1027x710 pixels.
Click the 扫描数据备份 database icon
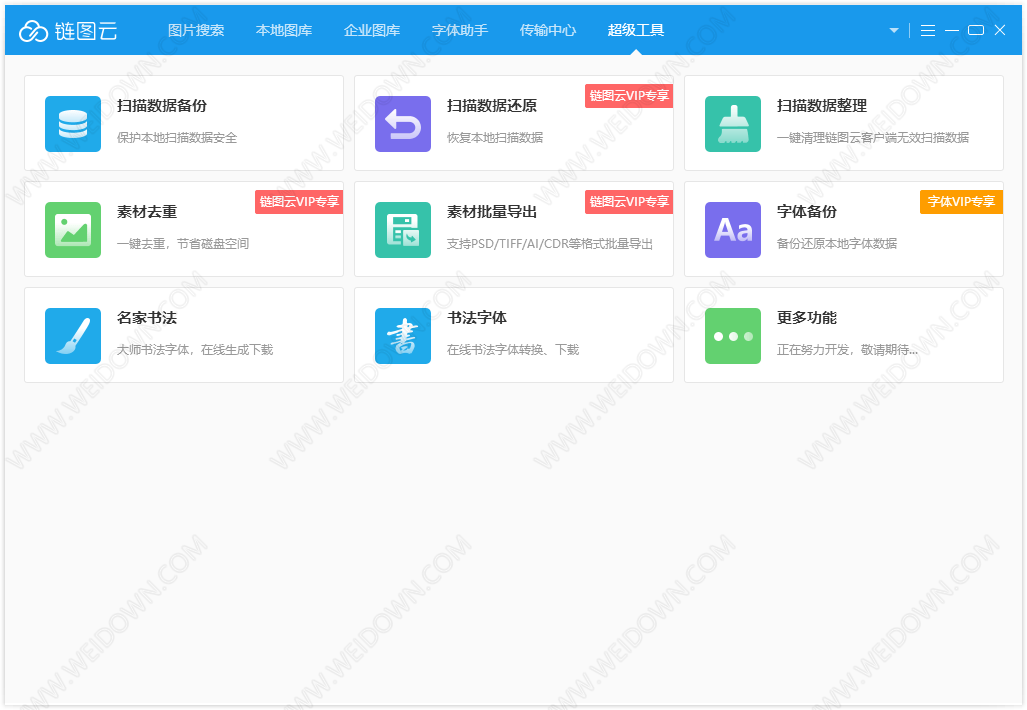[73, 124]
